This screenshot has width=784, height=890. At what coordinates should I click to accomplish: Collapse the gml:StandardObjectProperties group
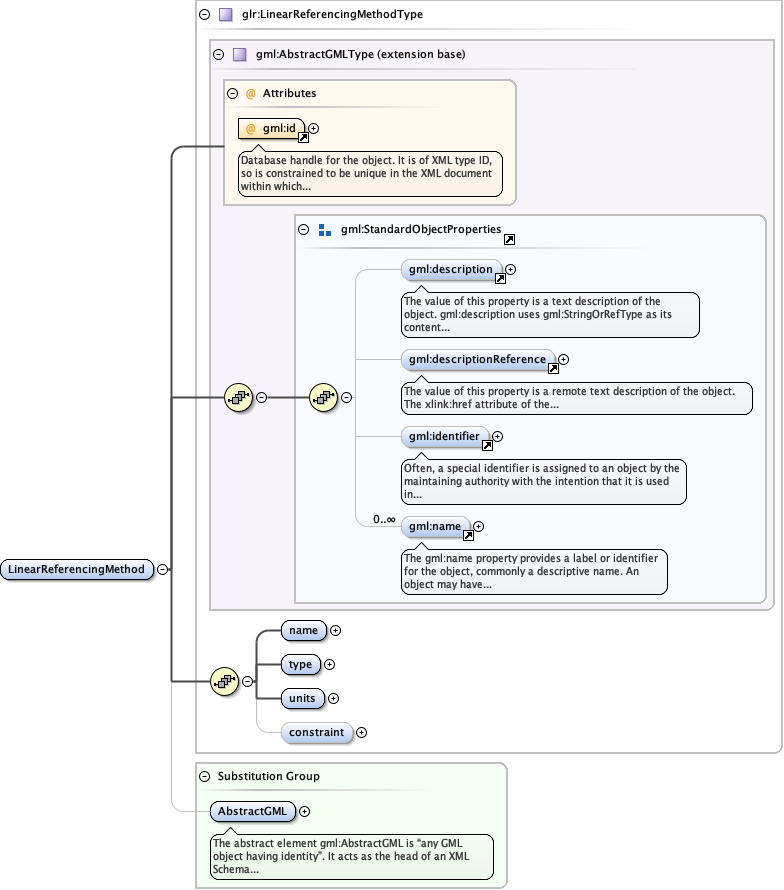304,229
